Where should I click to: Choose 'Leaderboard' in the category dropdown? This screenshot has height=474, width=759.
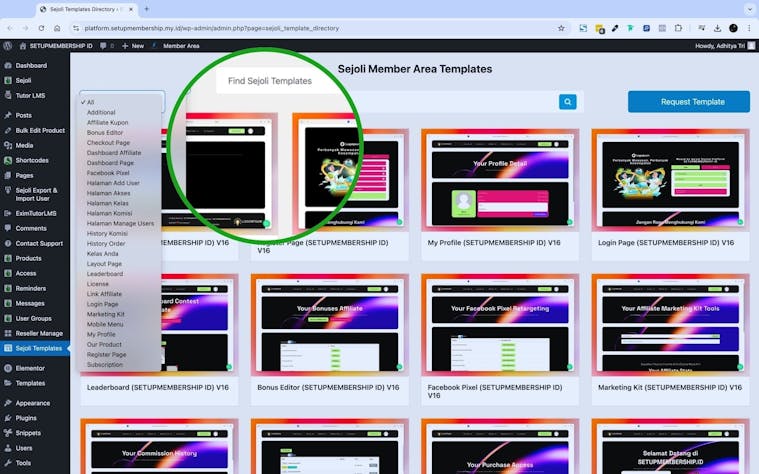click(x=105, y=273)
